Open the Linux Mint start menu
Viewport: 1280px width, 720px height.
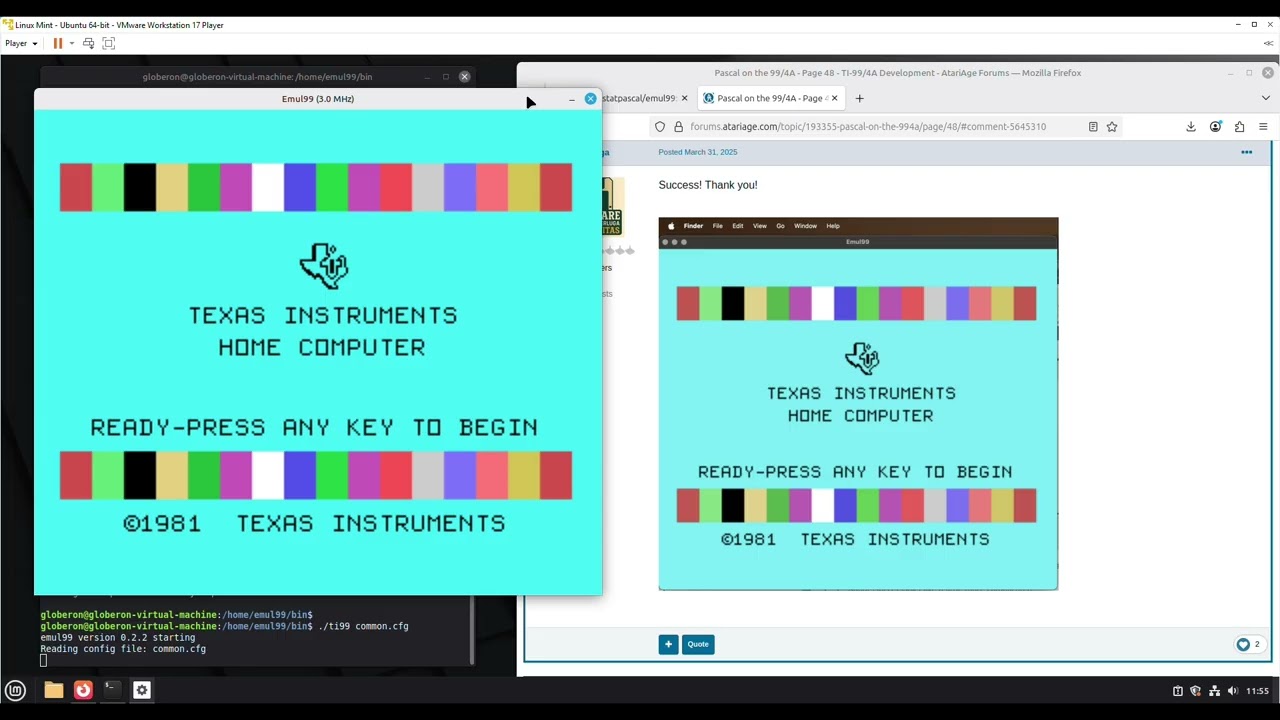(x=15, y=690)
